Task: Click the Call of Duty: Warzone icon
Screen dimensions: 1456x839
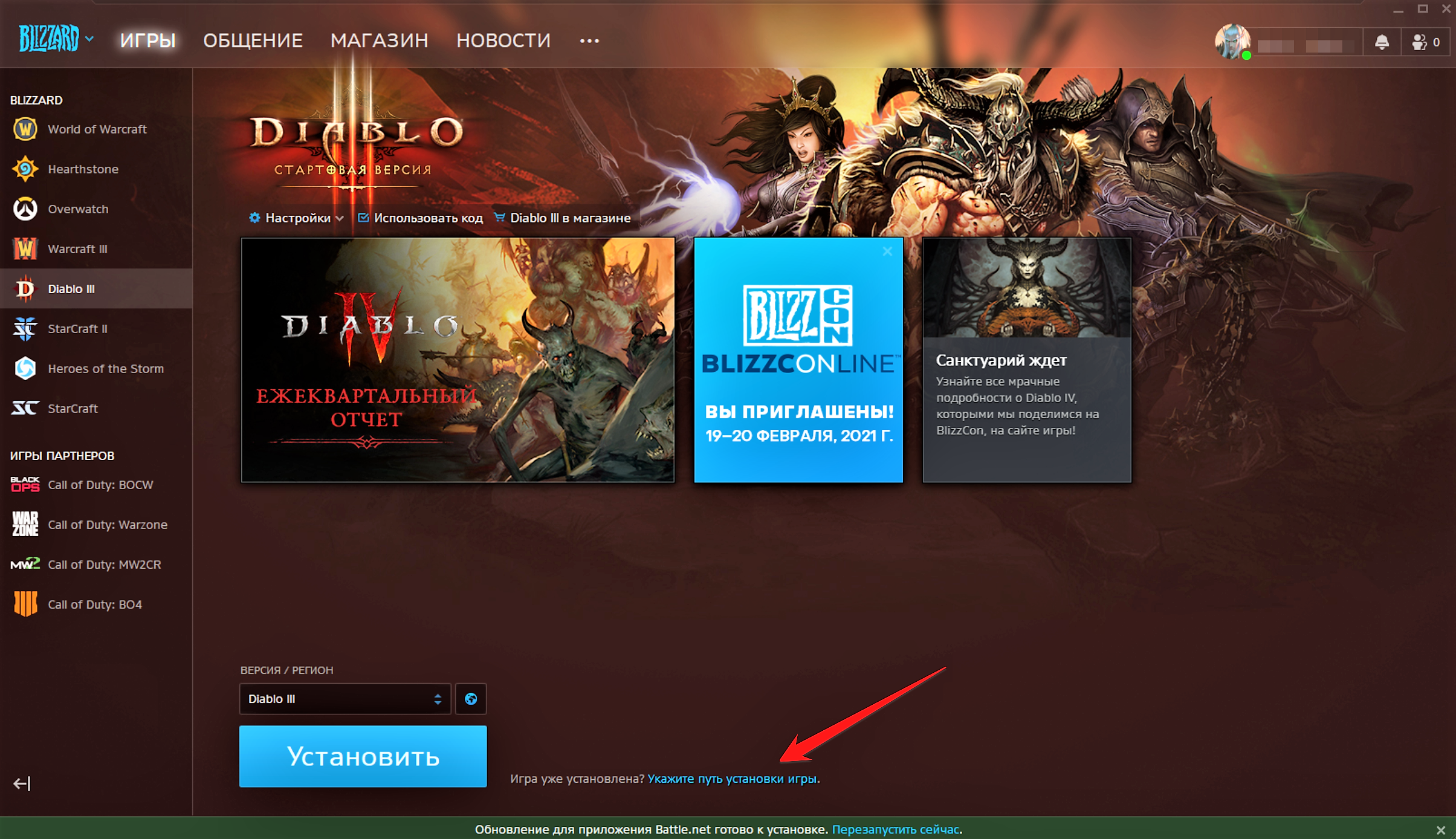Action: coord(24,524)
